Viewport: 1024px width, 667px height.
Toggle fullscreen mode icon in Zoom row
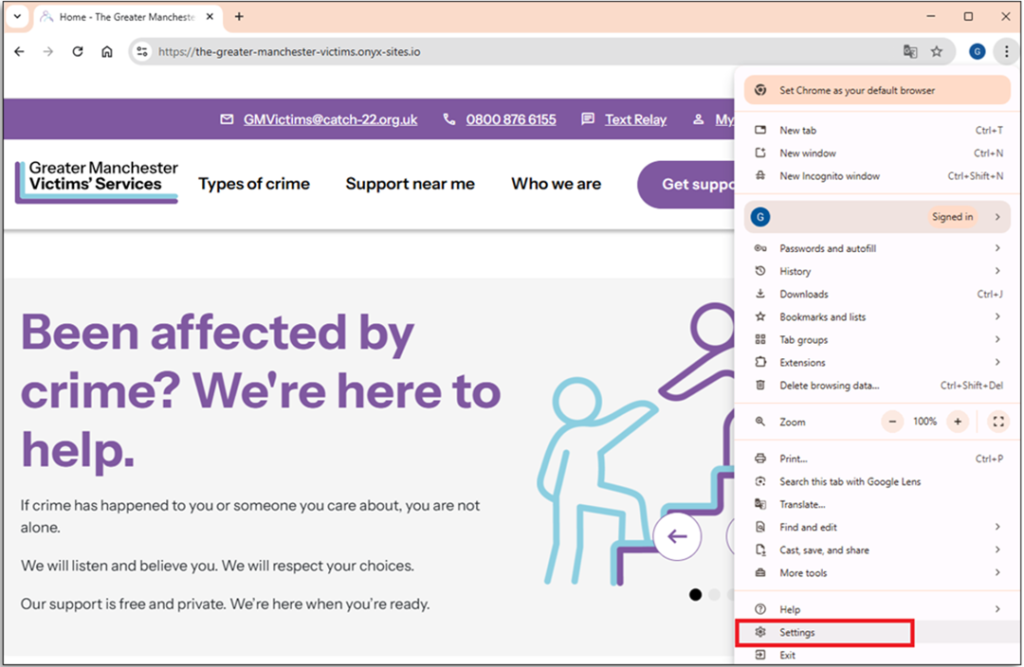point(998,422)
